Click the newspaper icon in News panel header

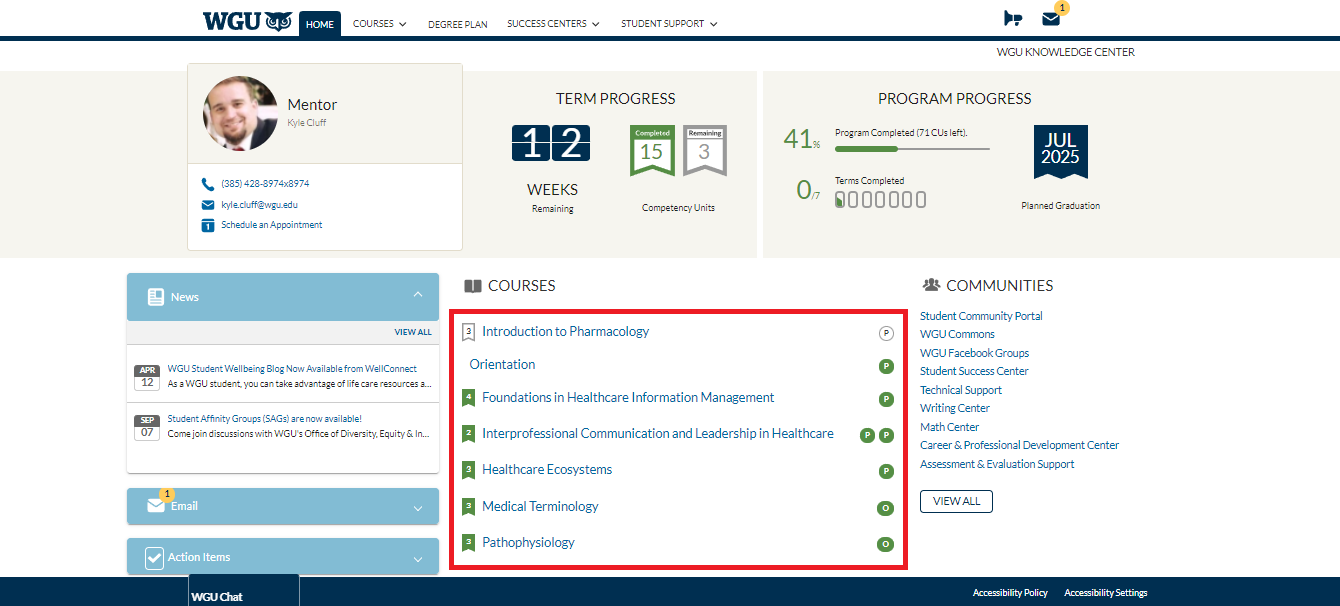click(x=156, y=297)
